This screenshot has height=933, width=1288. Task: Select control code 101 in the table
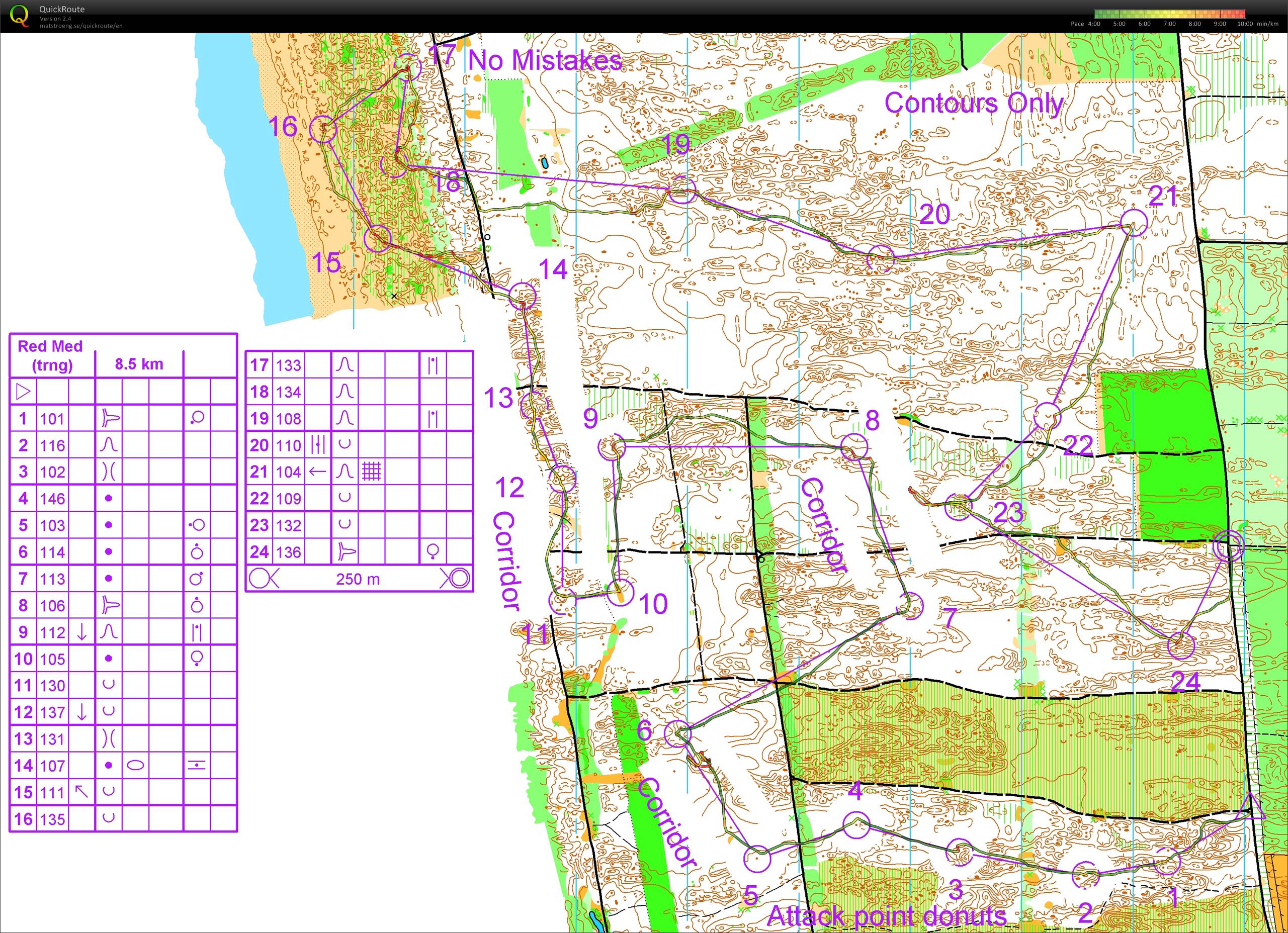tap(52, 419)
